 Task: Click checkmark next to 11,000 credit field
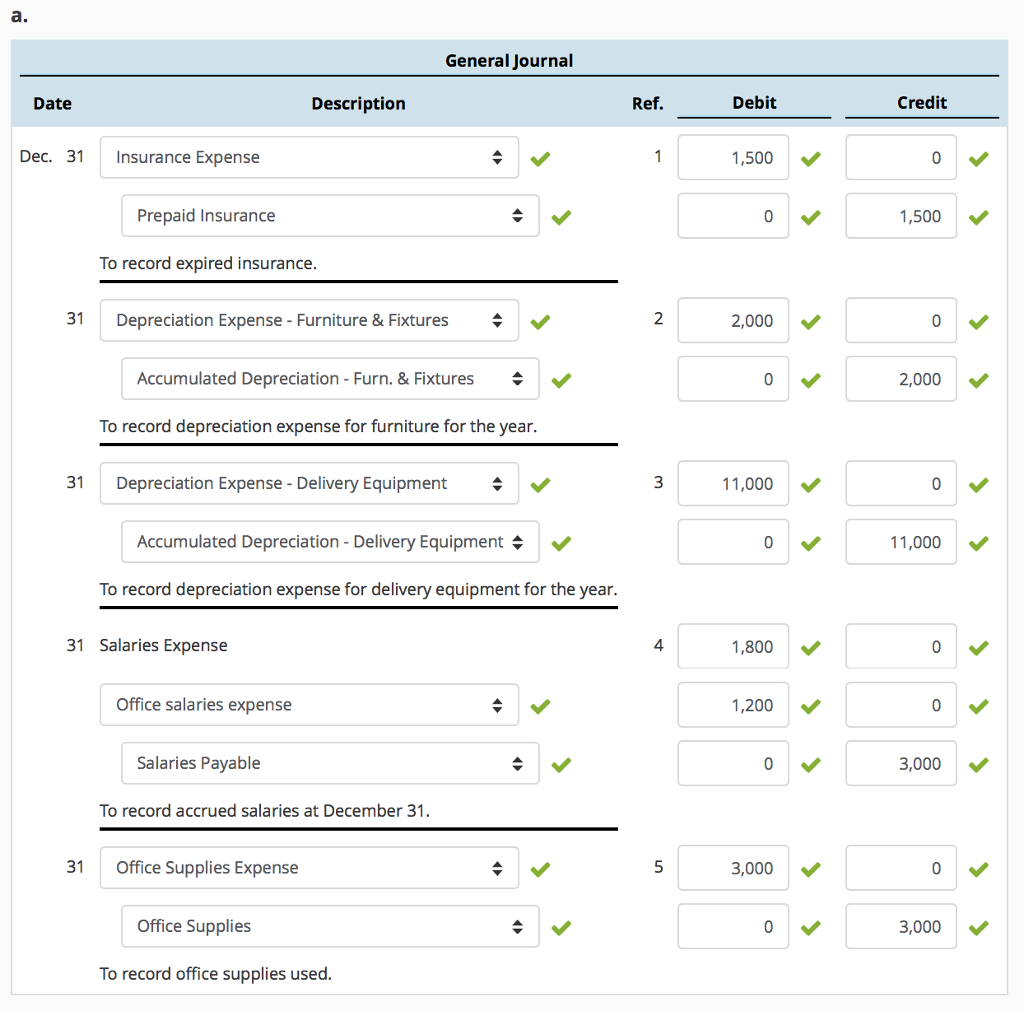coord(978,542)
